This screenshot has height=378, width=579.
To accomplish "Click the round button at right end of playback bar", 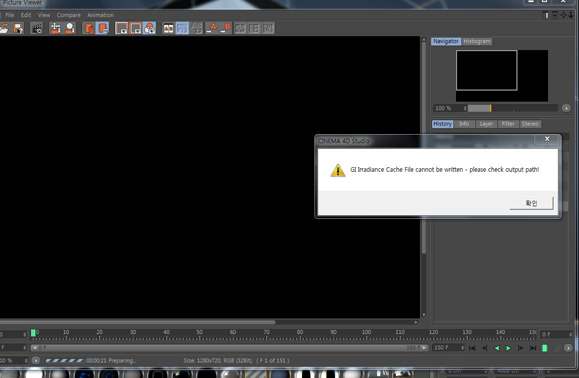I will point(568,348).
